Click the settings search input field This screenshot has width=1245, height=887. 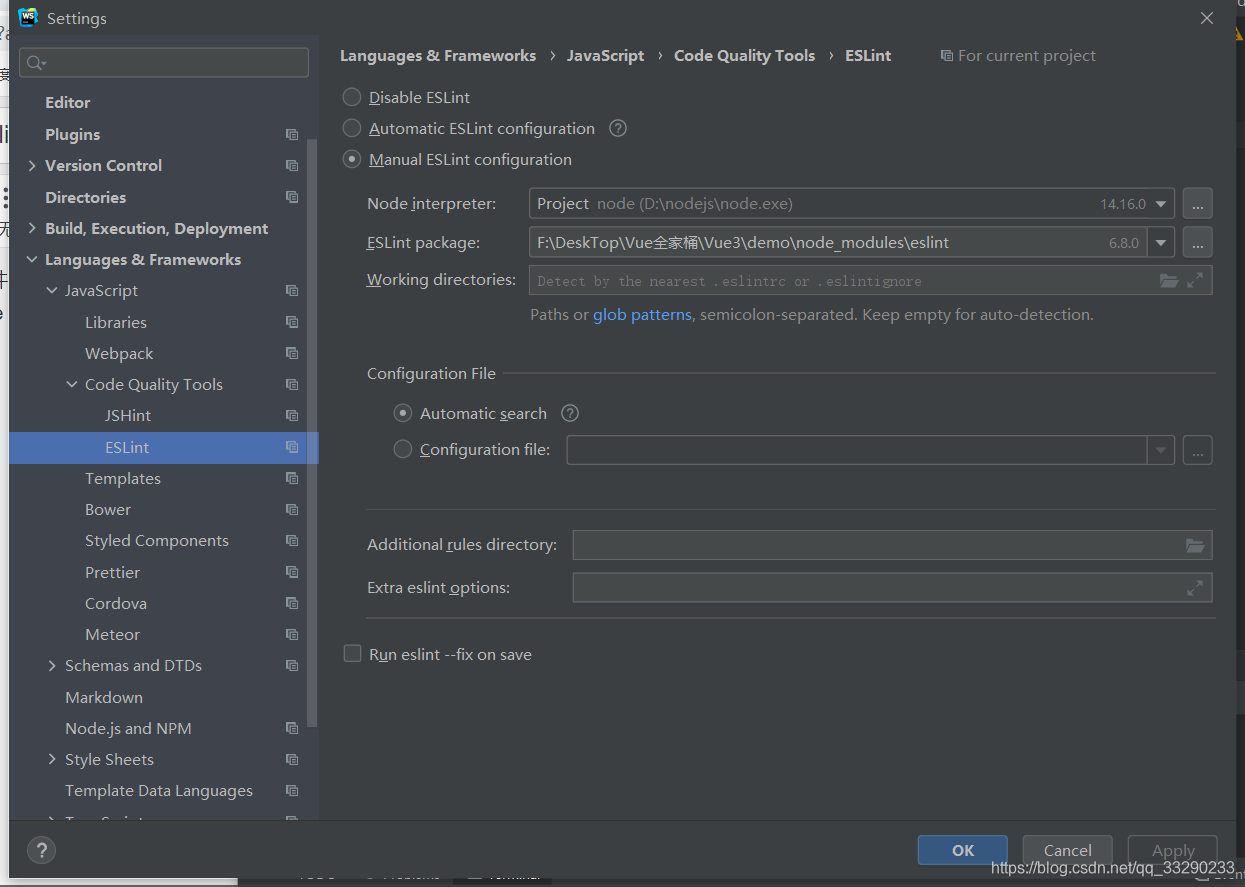click(164, 63)
